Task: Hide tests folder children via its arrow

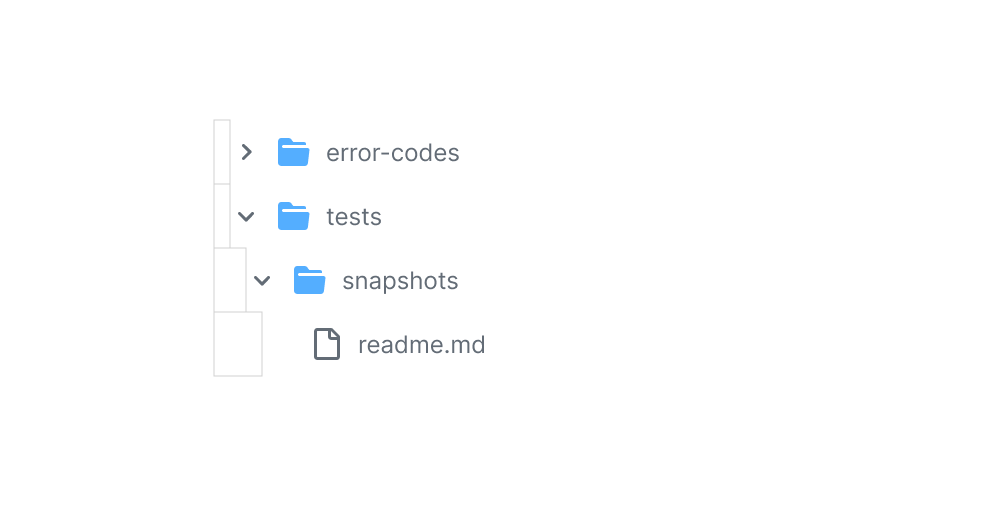Action: (246, 216)
